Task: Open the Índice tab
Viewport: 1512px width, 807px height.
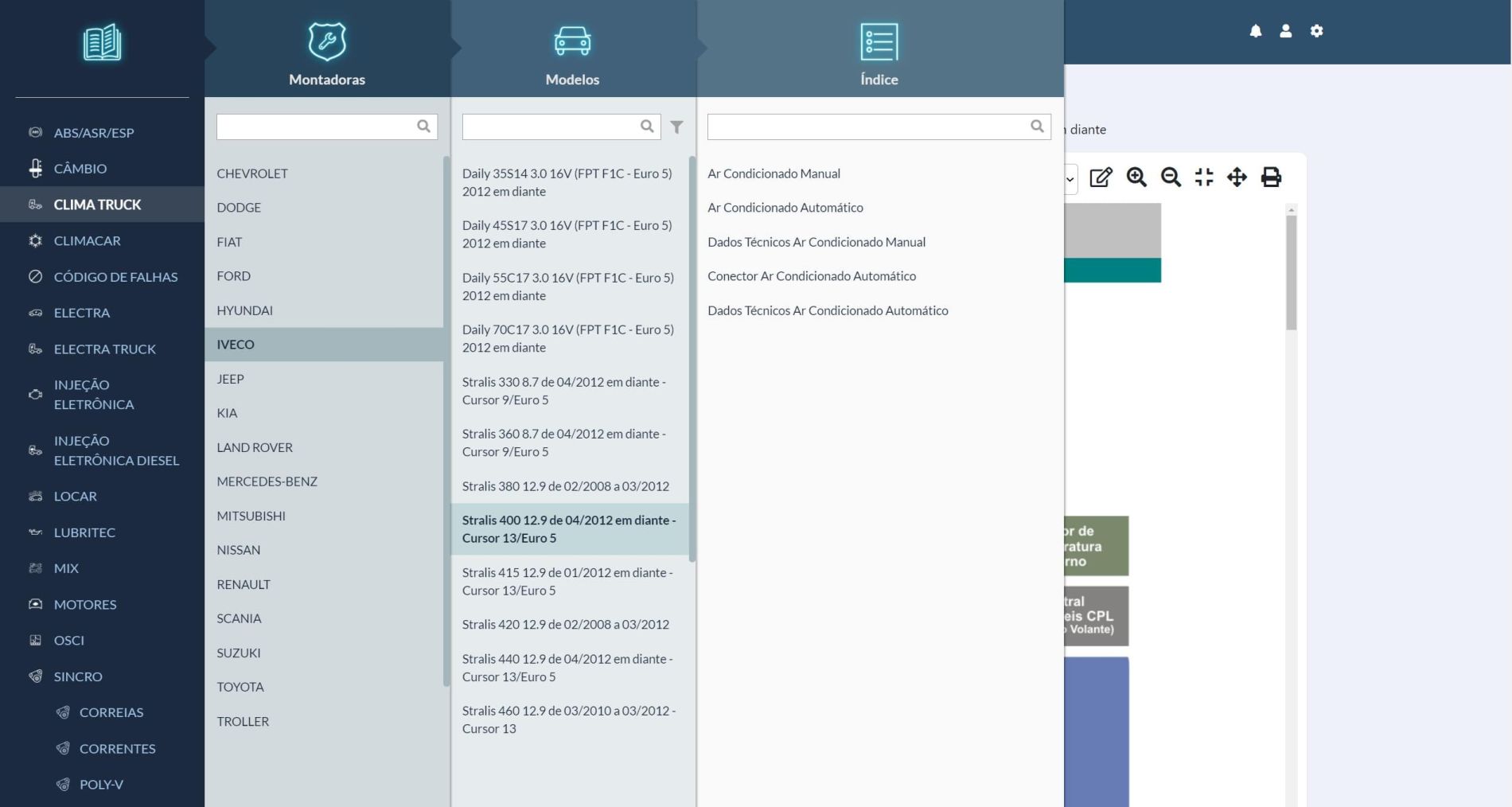Action: coord(879,53)
